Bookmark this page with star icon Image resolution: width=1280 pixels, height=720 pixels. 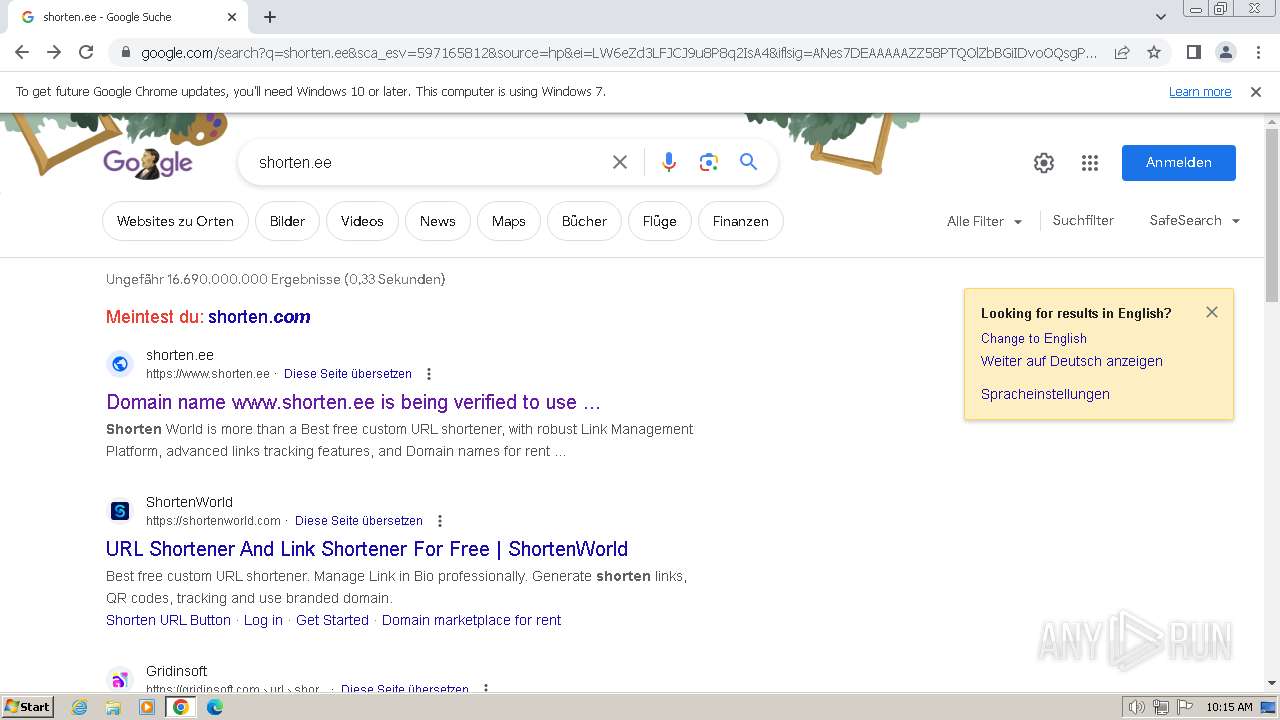(1154, 52)
